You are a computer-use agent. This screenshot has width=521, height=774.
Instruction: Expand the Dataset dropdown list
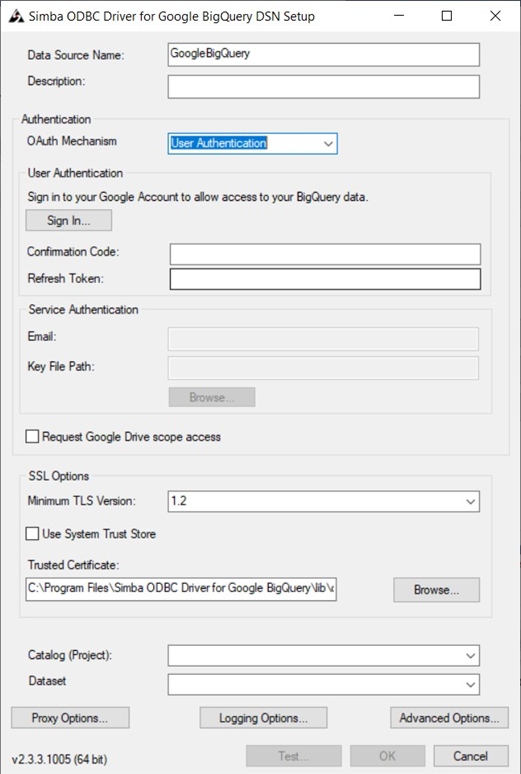[323, 684]
